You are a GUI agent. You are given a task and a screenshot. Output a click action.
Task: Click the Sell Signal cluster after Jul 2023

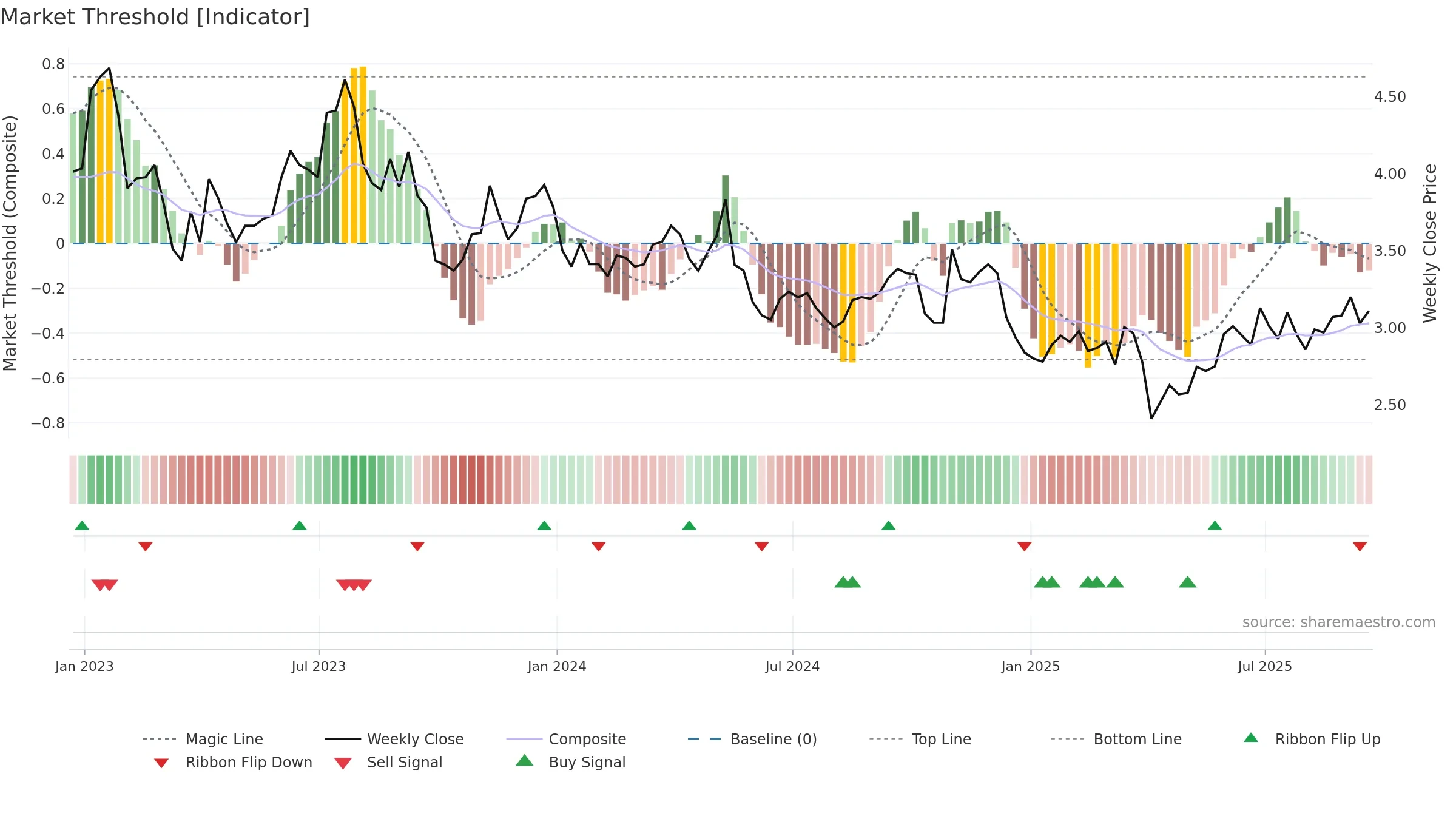click(354, 585)
